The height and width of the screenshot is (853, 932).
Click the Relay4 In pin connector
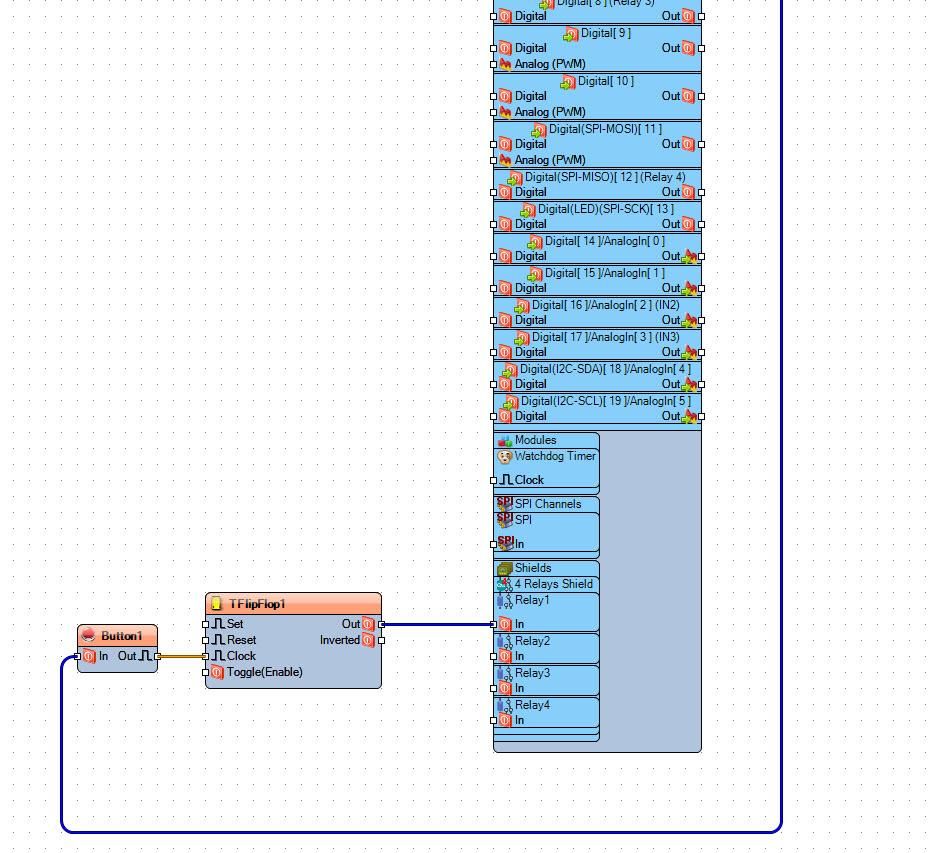click(493, 720)
